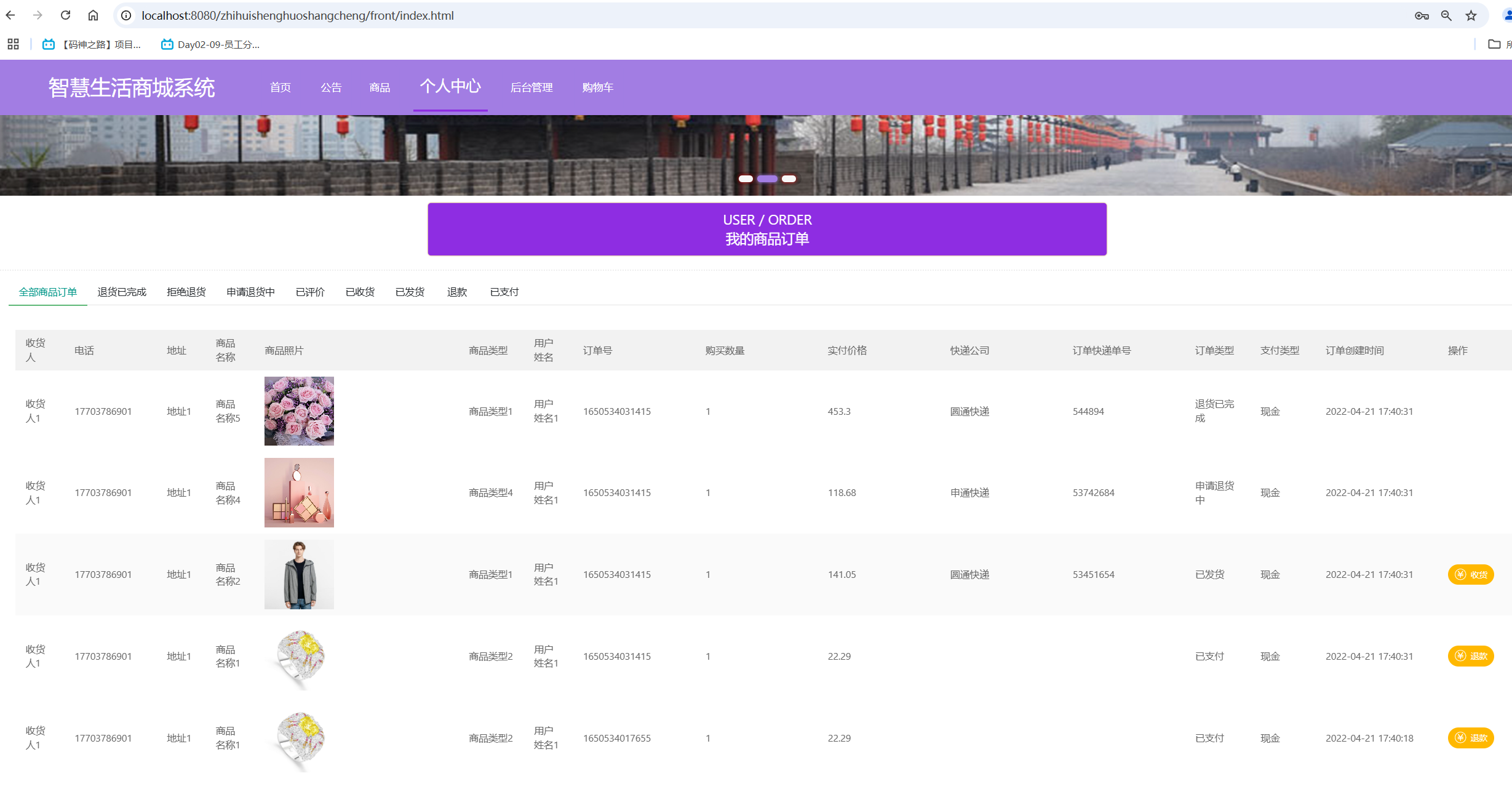Go to 首页 in navigation
Screen dimensions: 1512x789
281,87
